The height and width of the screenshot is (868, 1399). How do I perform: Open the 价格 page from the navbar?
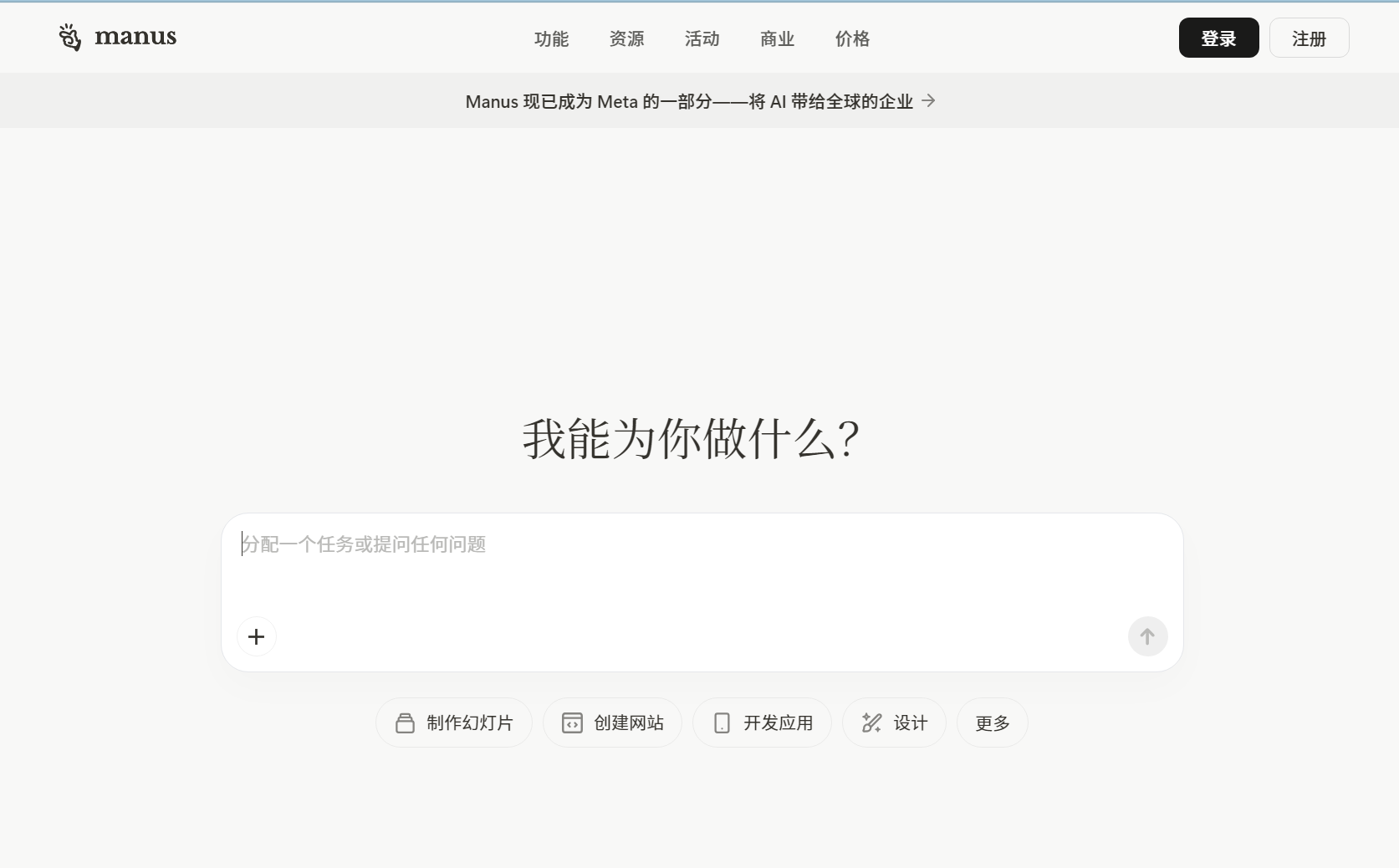851,38
